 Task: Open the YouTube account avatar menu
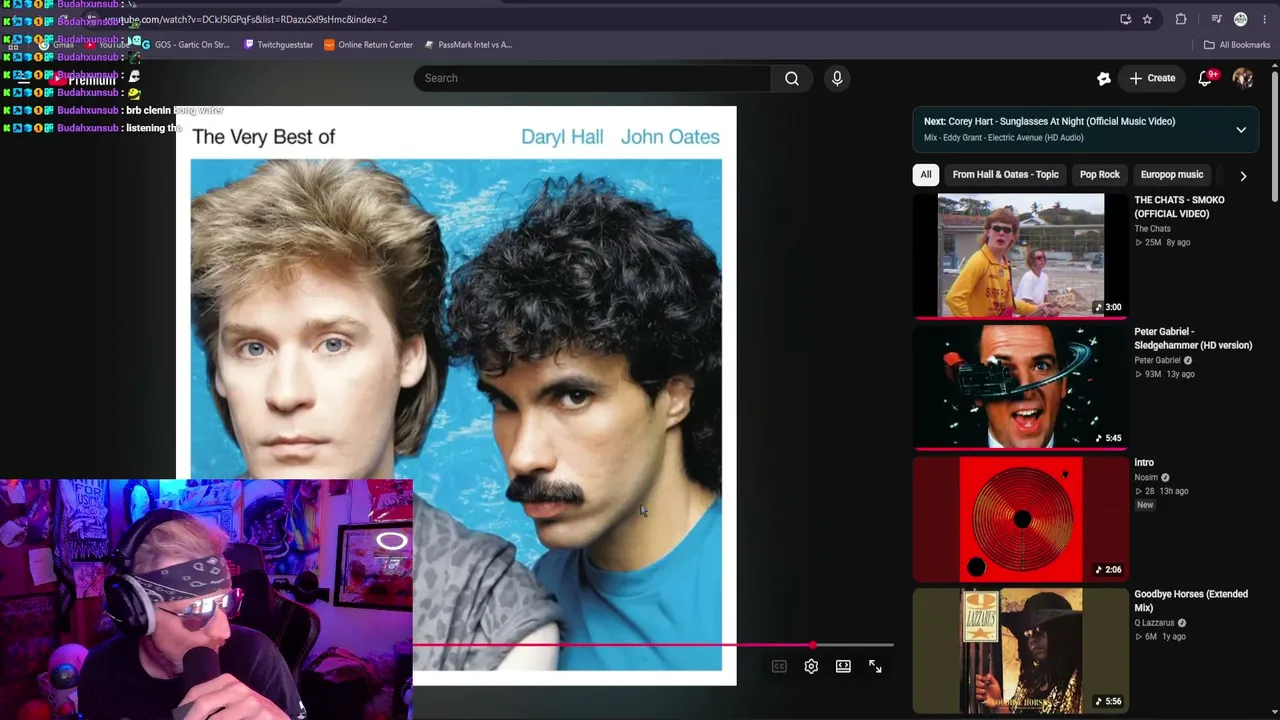pyautogui.click(x=1243, y=78)
